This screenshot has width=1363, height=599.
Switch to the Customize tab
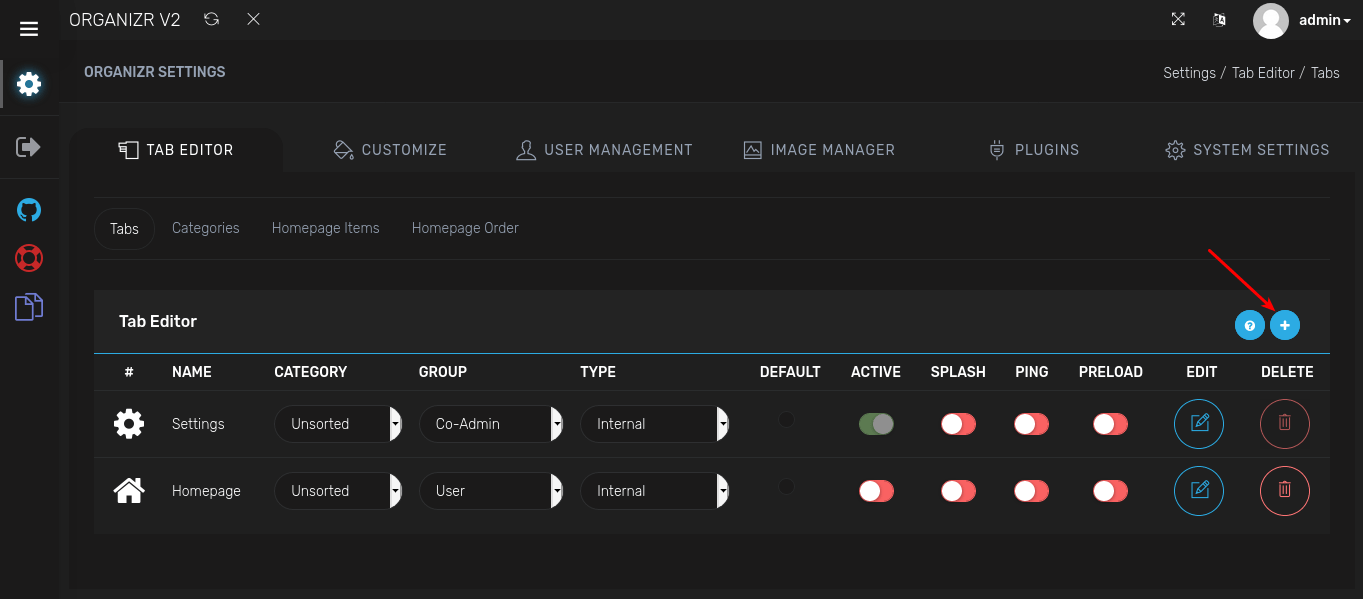pyautogui.click(x=390, y=150)
